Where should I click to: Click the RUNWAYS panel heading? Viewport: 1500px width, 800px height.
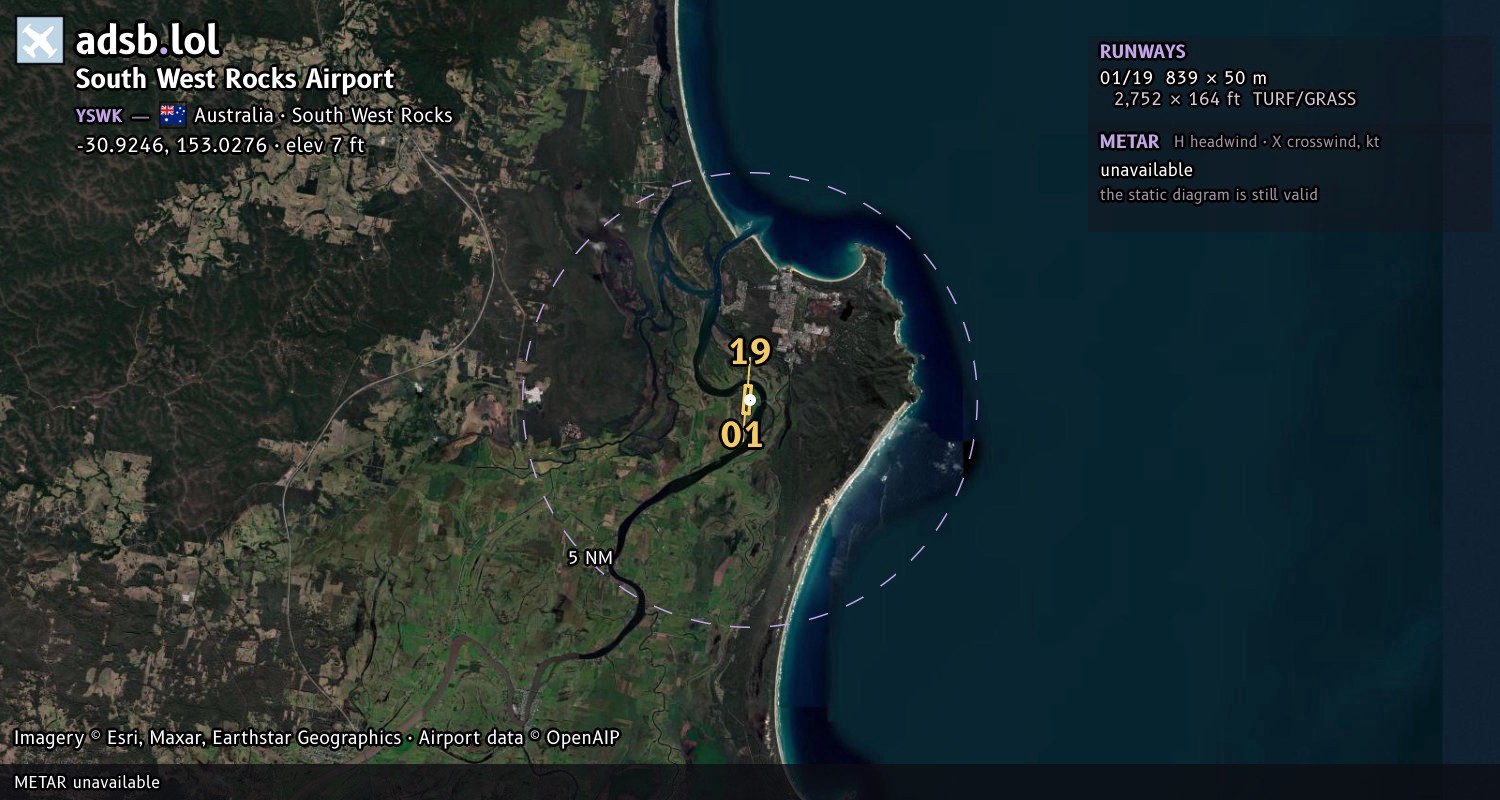(x=1142, y=52)
